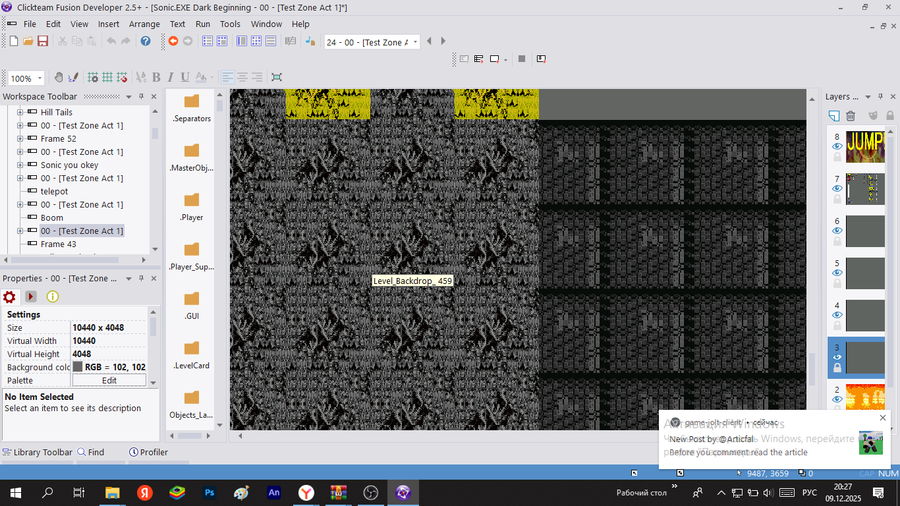Open the Library Toolbar tab
Viewport: 900px width, 506px height.
point(37,452)
